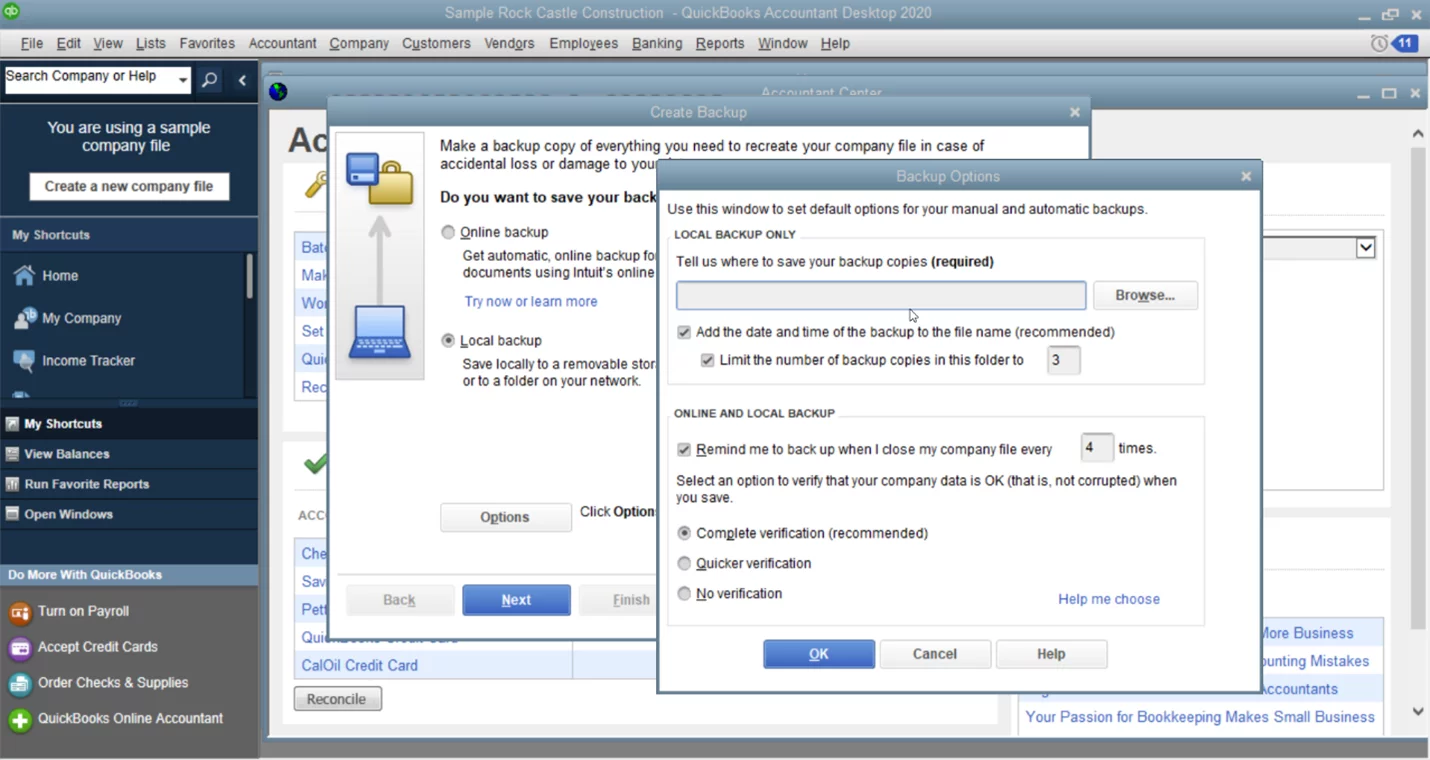This screenshot has height=760, width=1430.
Task: Click the shortcuts list scrollbar in left panel
Action: click(250, 276)
